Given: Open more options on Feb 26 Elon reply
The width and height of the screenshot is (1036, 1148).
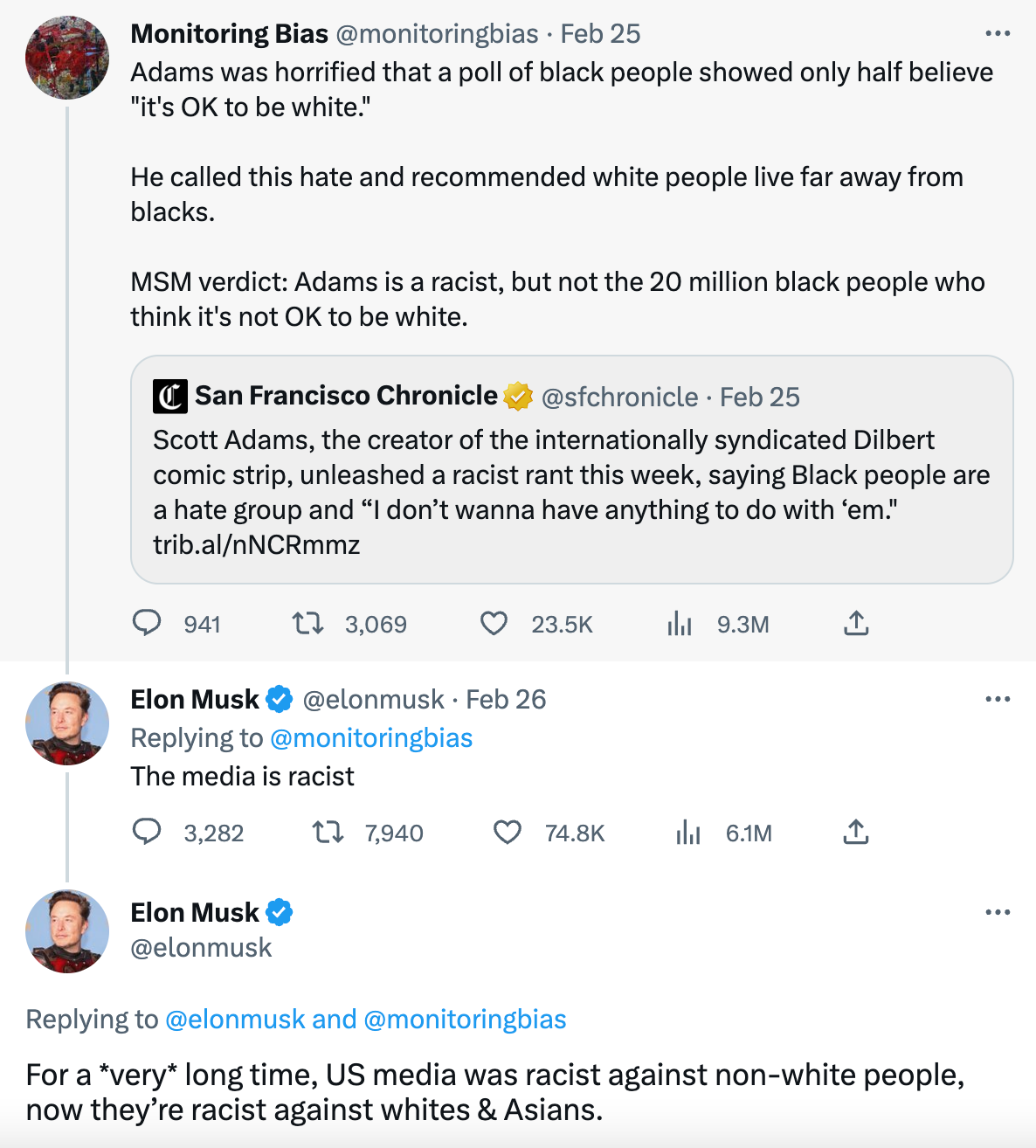Looking at the screenshot, I should click(997, 699).
